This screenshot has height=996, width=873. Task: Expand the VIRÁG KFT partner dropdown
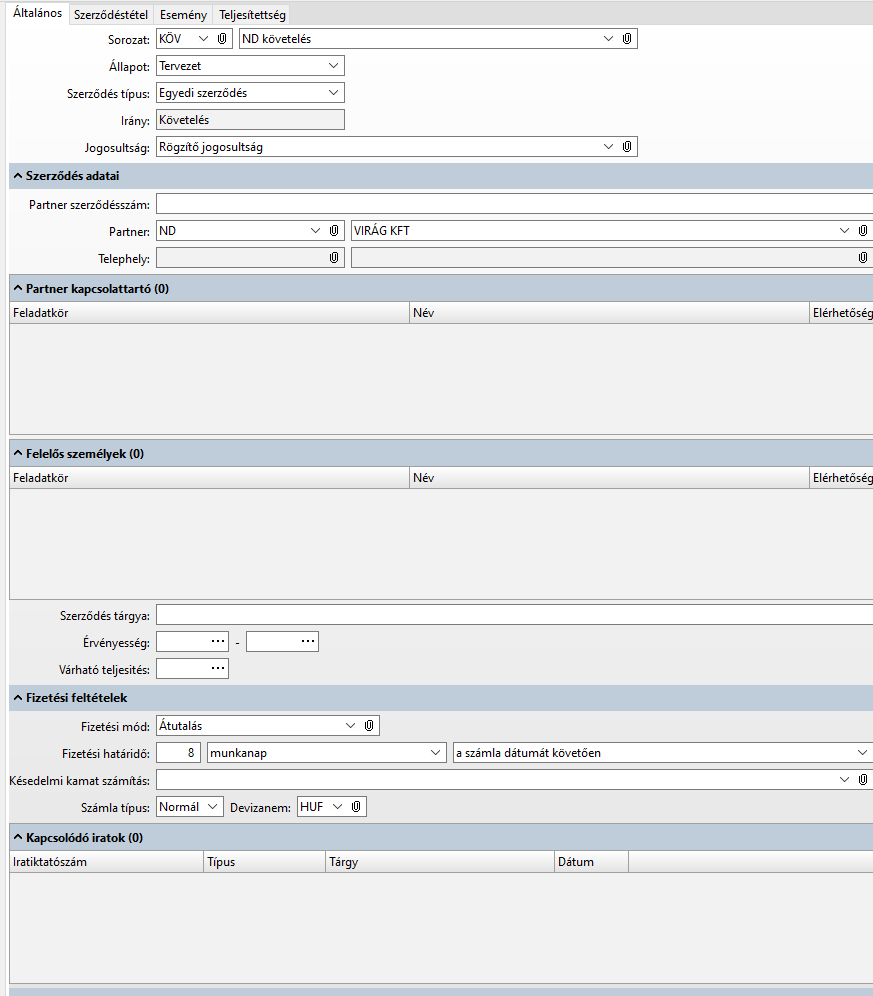click(x=844, y=231)
